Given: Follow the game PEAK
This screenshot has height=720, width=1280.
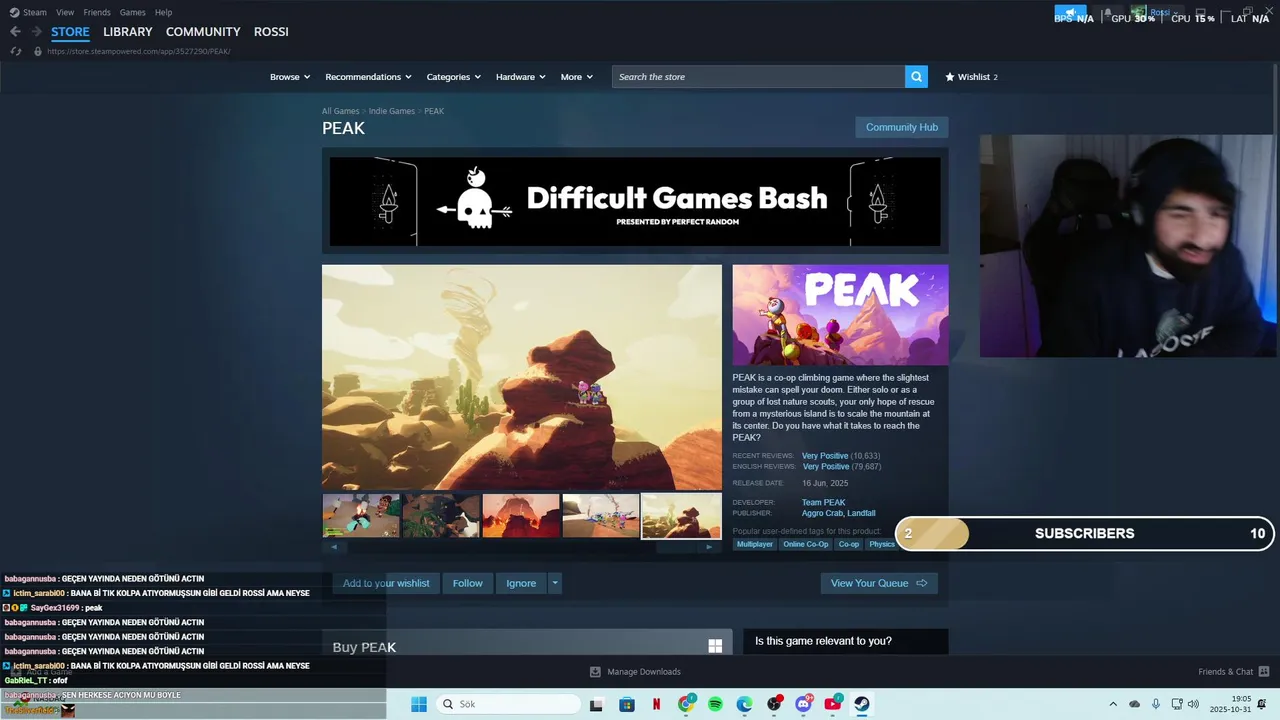Looking at the screenshot, I should pyautogui.click(x=467, y=583).
